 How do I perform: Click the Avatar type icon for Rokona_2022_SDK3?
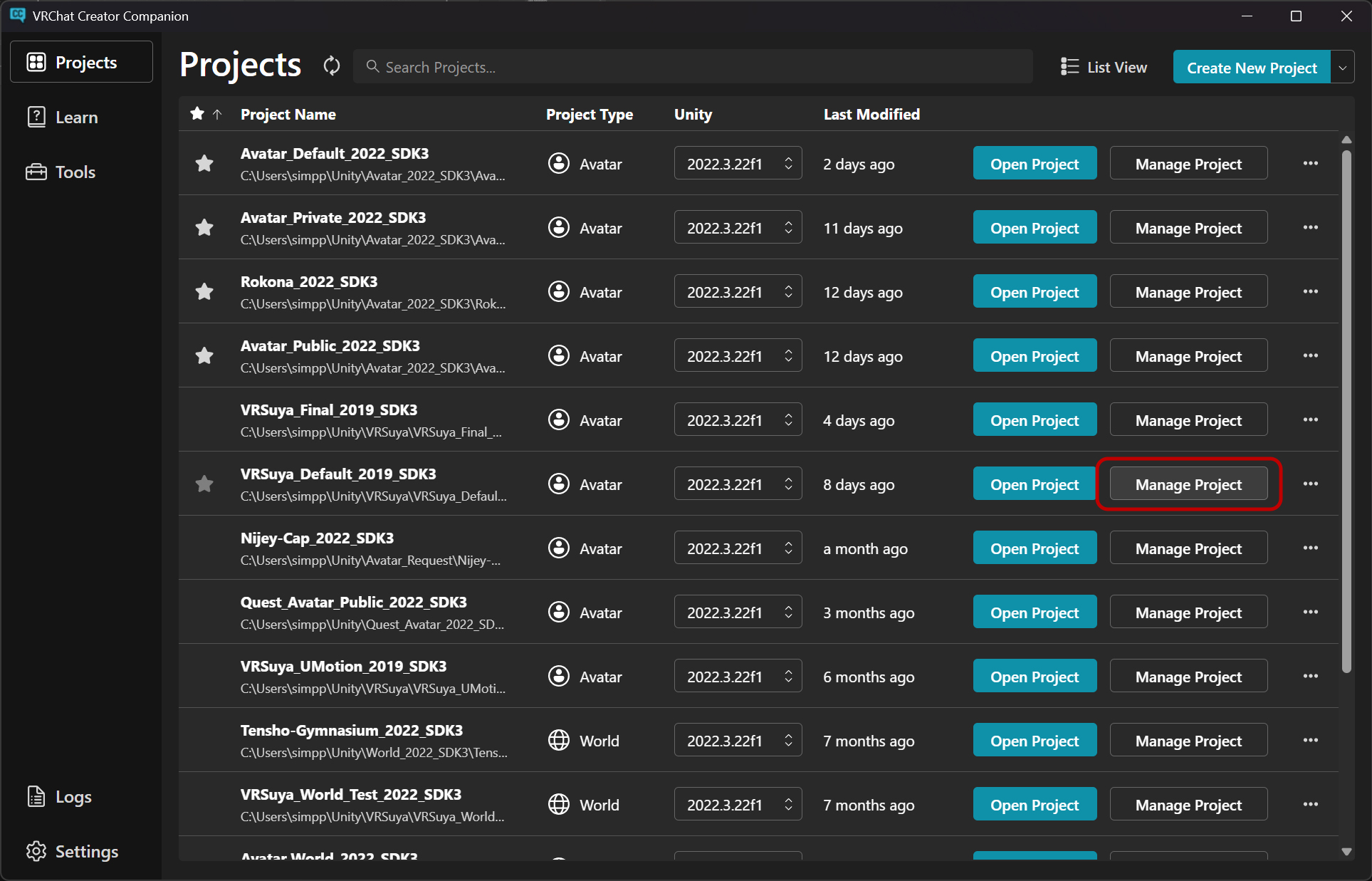coord(559,291)
